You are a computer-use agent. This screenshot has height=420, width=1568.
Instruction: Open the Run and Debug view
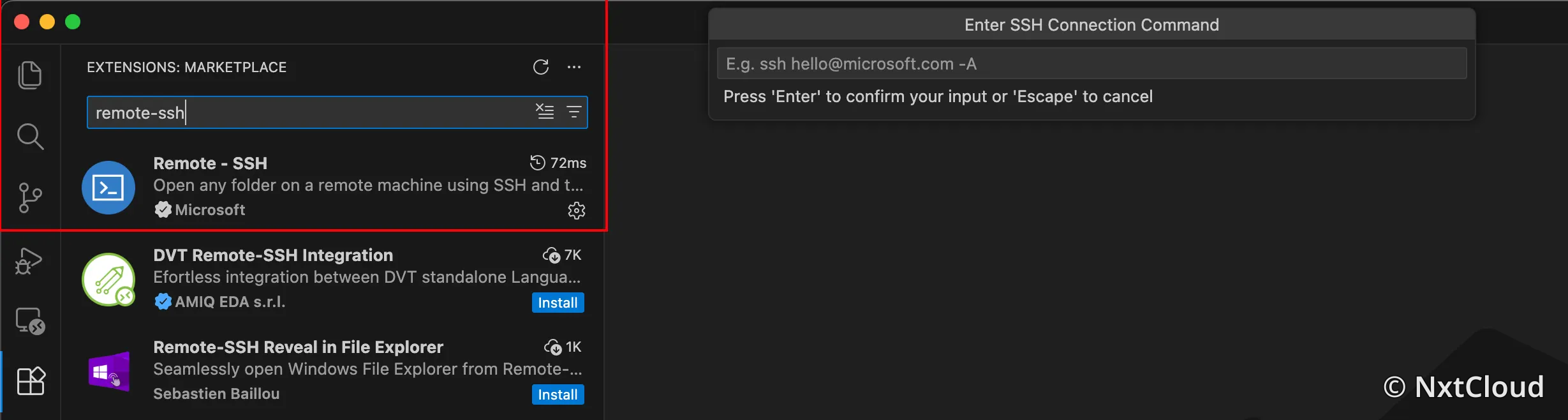pyautogui.click(x=29, y=260)
